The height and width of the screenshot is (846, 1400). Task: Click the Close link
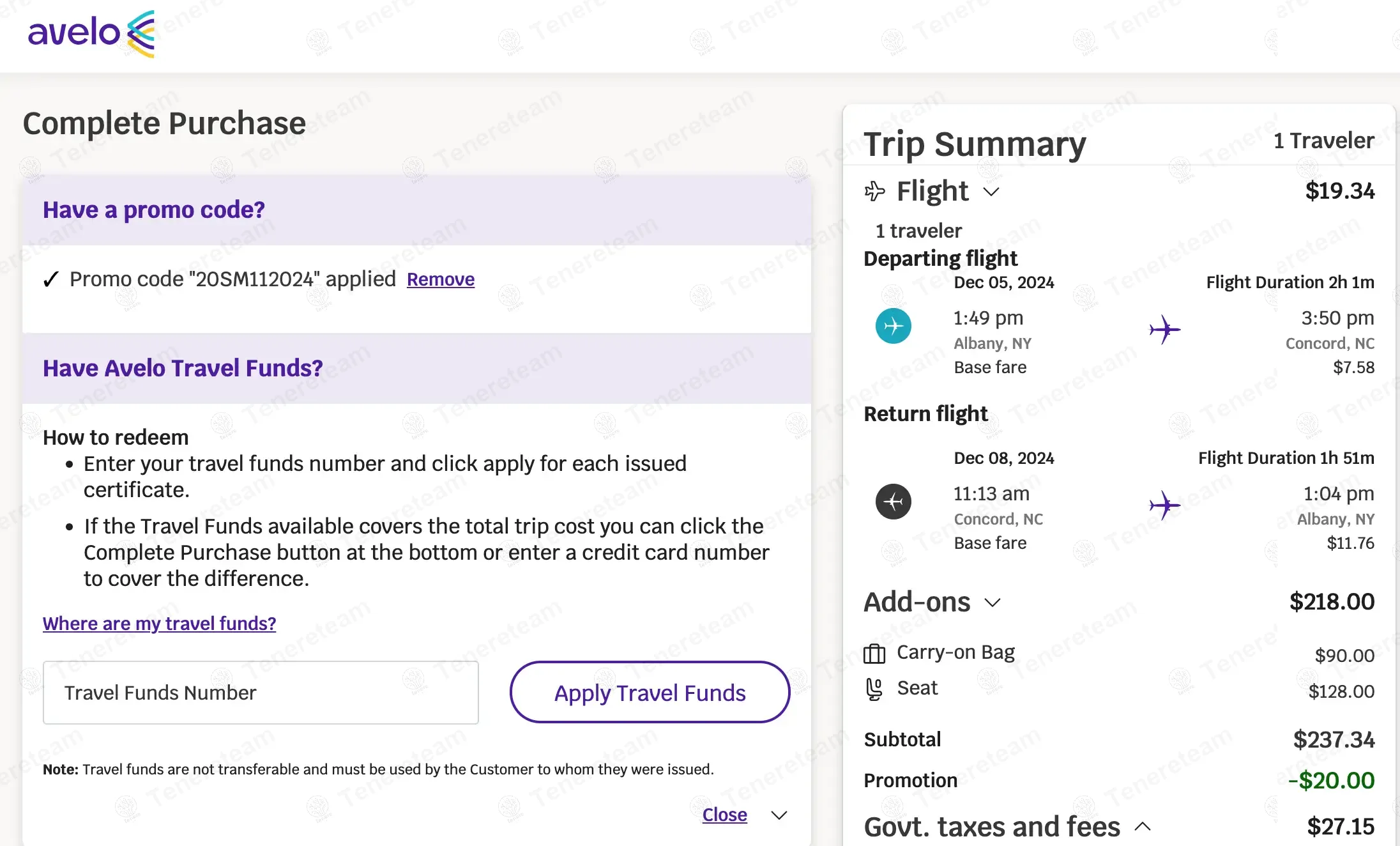[x=724, y=815]
